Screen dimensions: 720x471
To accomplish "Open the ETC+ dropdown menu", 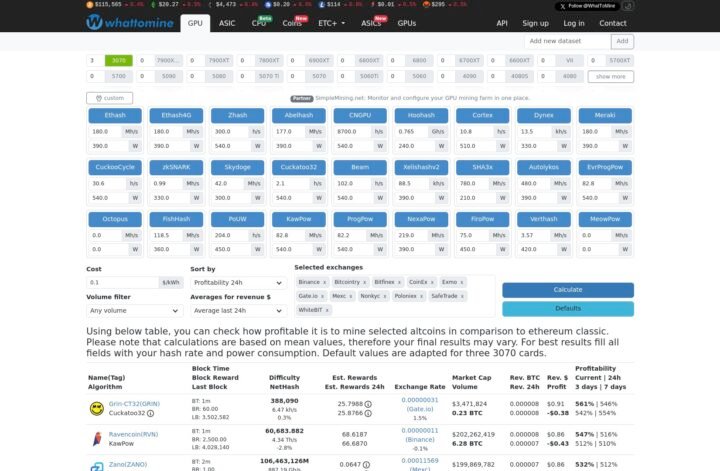I will pyautogui.click(x=332, y=22).
